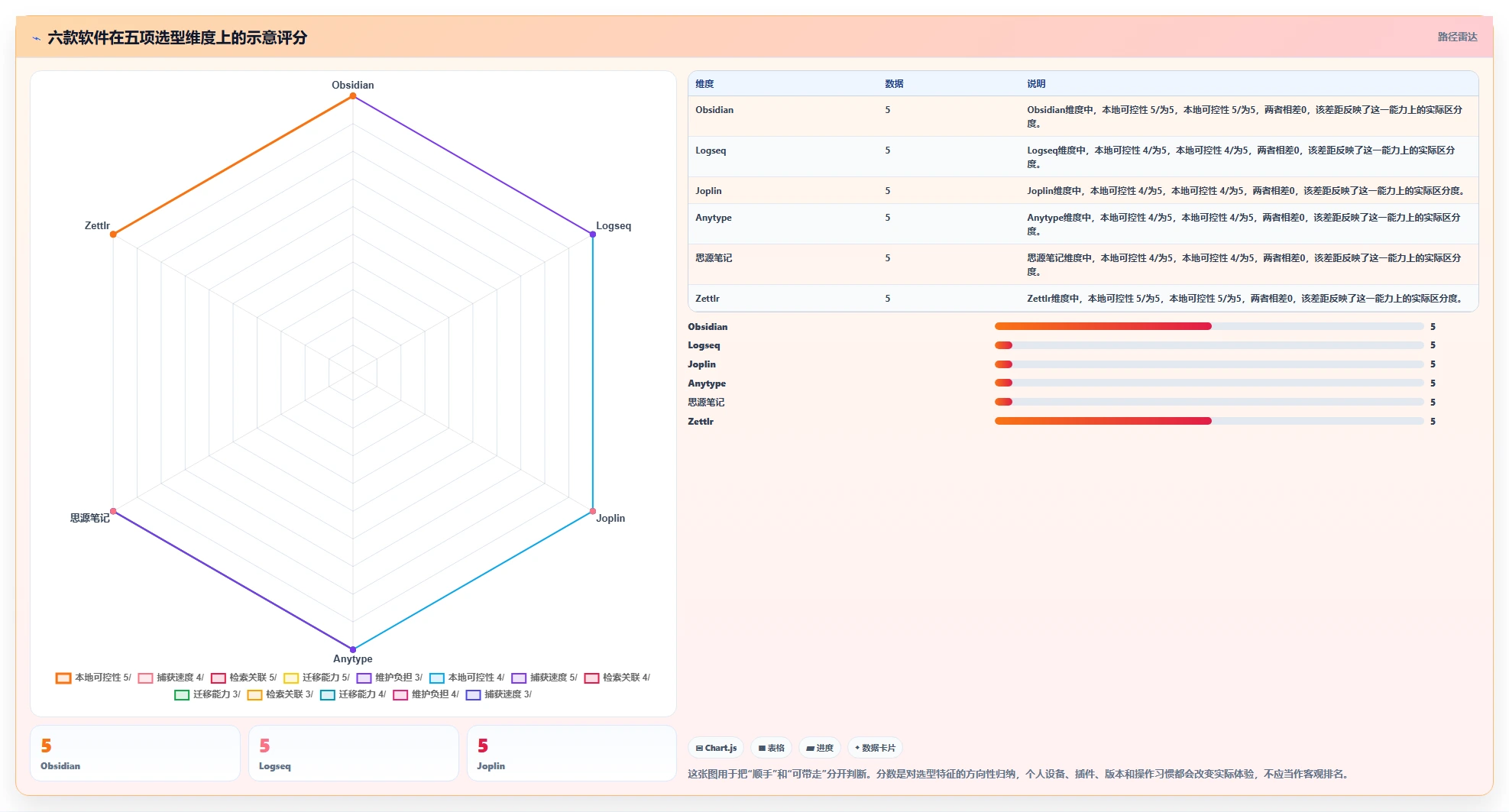1509x812 pixels.
Task: Hide the 捕获速度 5/ legend series
Action: 545,678
